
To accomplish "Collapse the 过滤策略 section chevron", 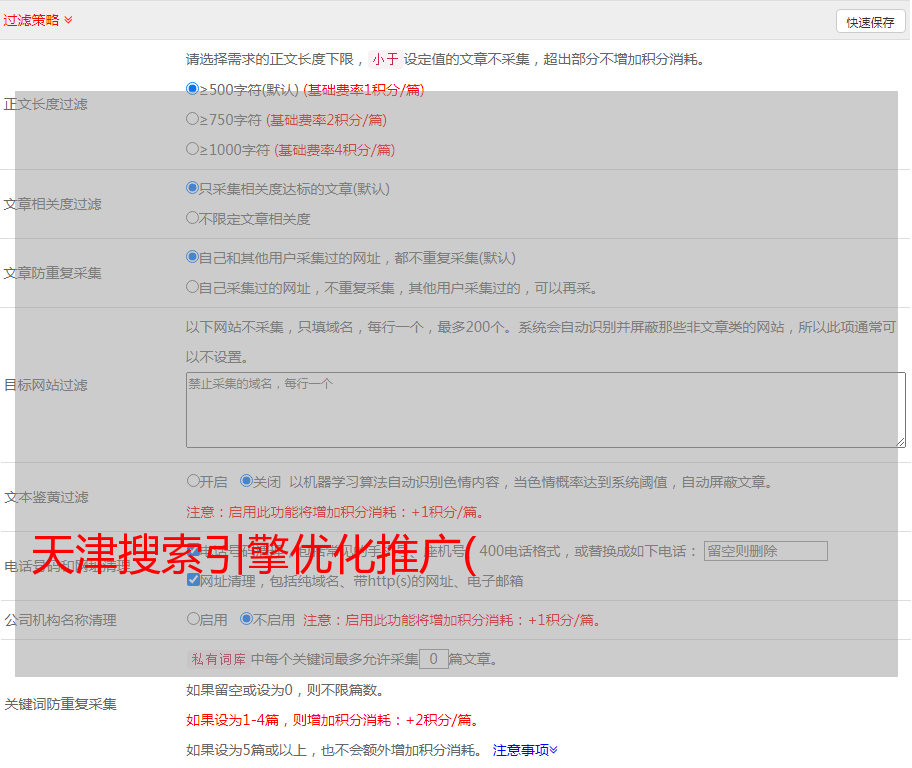I will [68, 20].
